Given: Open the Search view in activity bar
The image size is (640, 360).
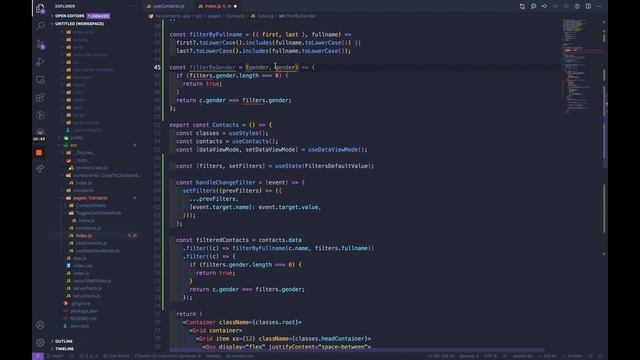Looking at the screenshot, I should (40, 26).
